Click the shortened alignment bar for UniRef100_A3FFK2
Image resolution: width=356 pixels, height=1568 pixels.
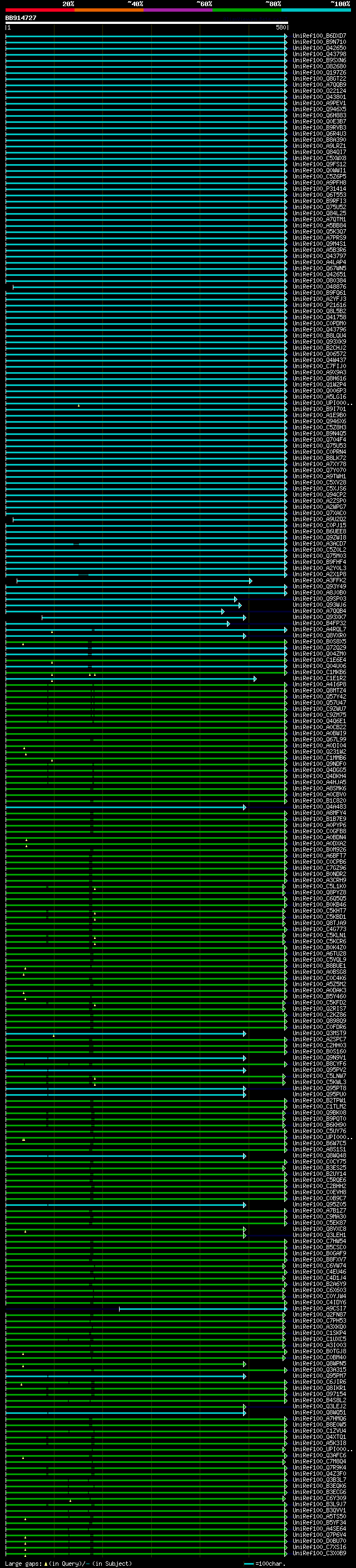pos(134,581)
